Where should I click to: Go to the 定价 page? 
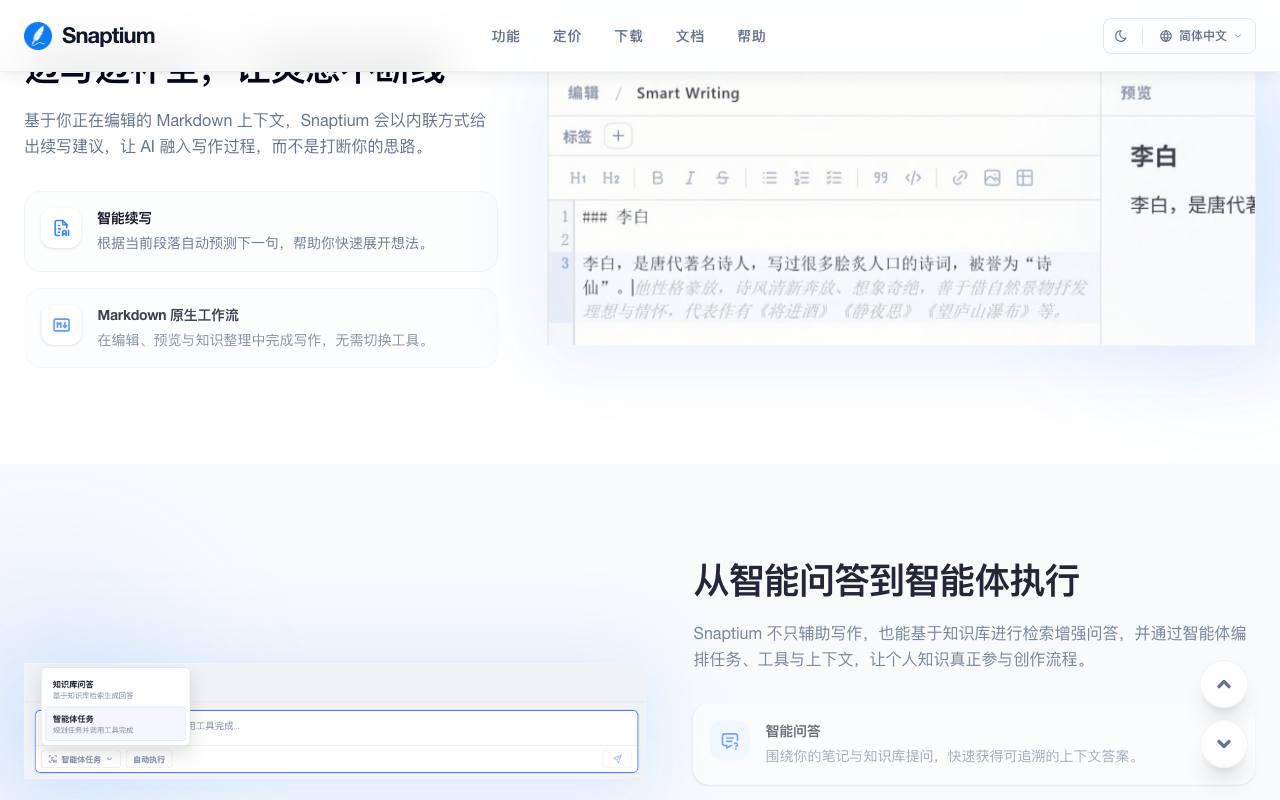[x=567, y=36]
